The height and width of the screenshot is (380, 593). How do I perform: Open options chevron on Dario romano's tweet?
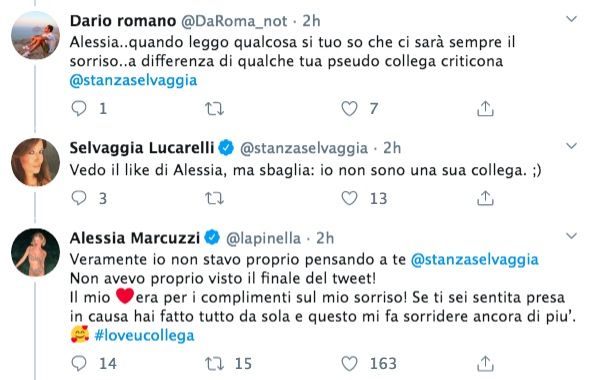click(x=571, y=19)
